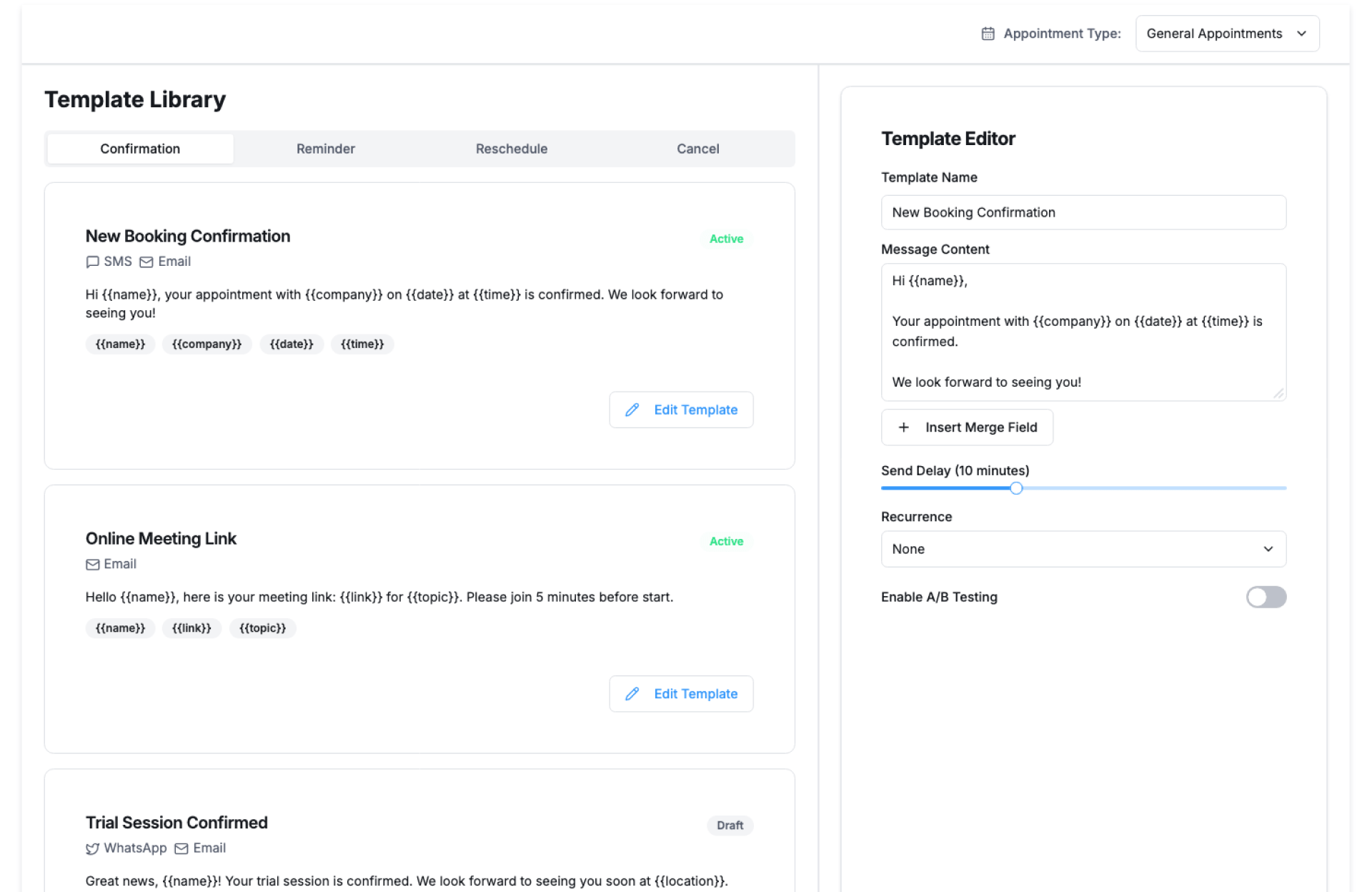1372x892 pixels.
Task: Click chevron arrow in Appointment Type selector
Action: click(x=1301, y=34)
